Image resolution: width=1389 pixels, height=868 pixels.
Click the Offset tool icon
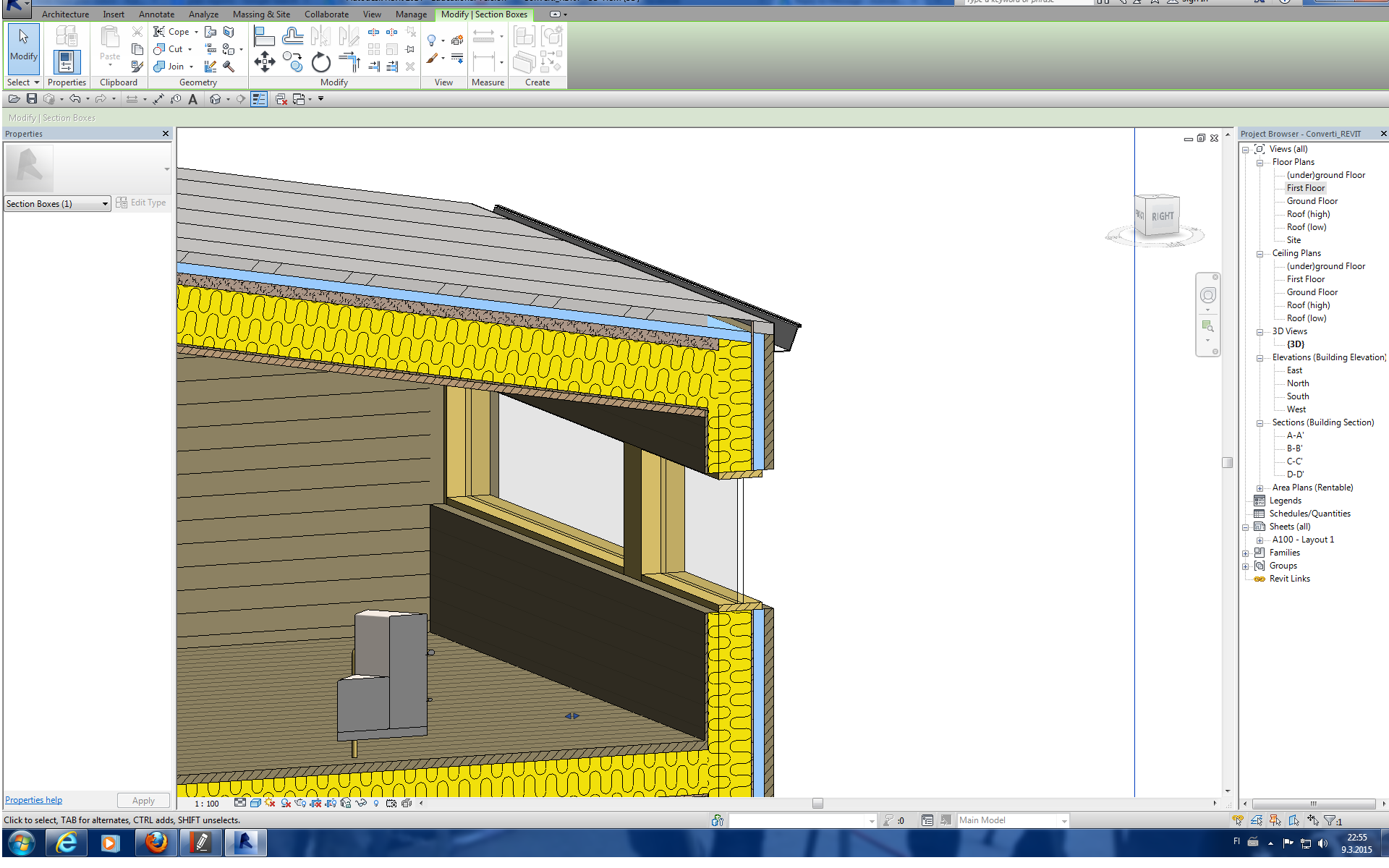click(x=292, y=36)
